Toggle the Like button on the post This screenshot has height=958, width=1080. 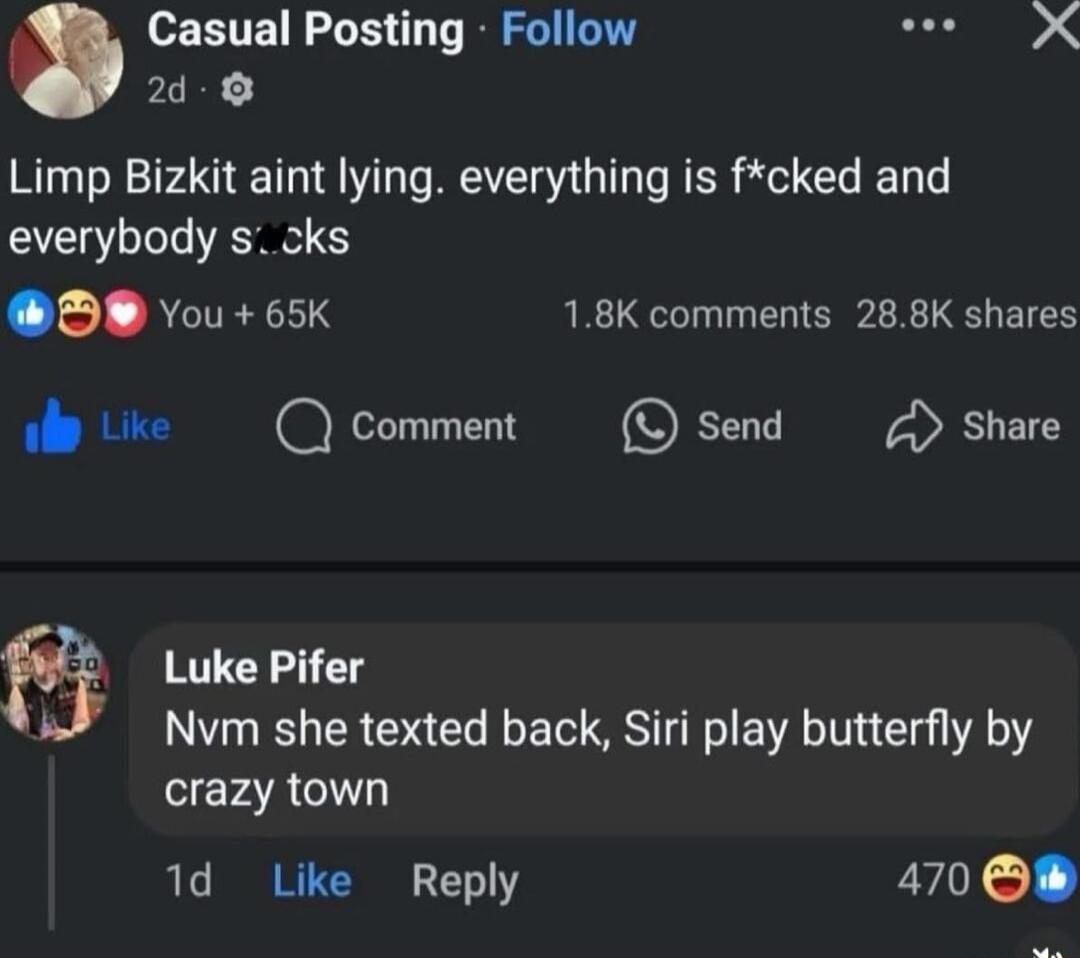pos(102,424)
